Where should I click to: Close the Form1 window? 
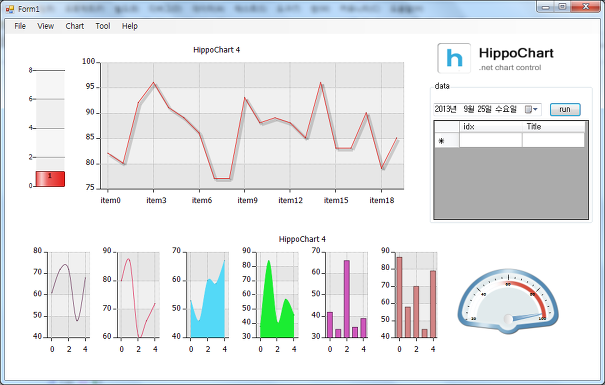585,7
